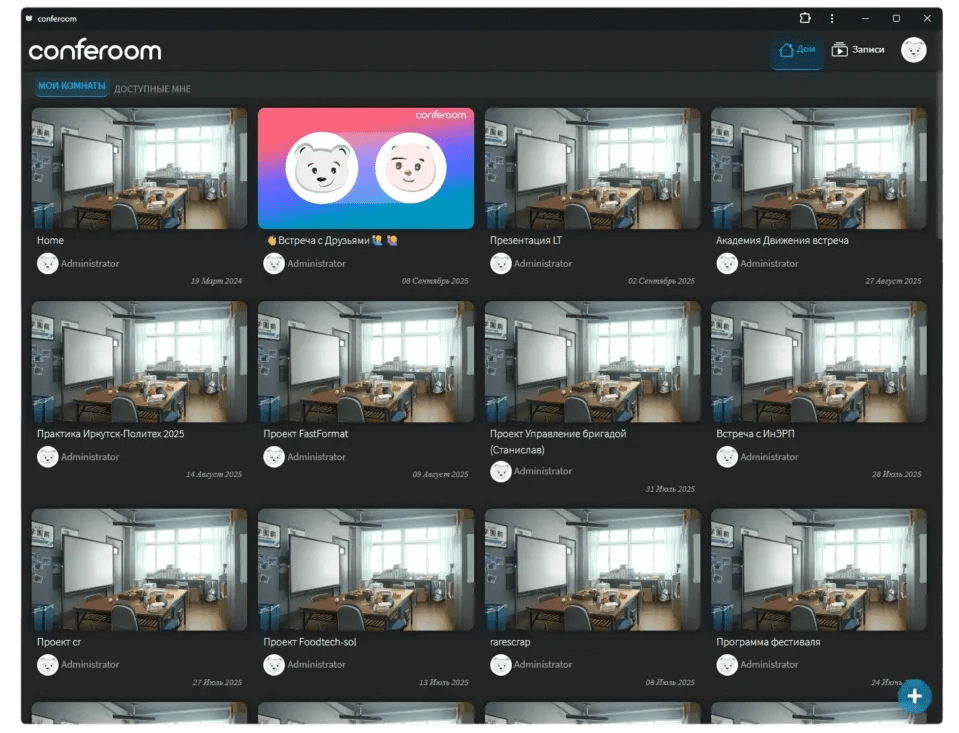Click the 28 Июль 2025 date

point(897,474)
